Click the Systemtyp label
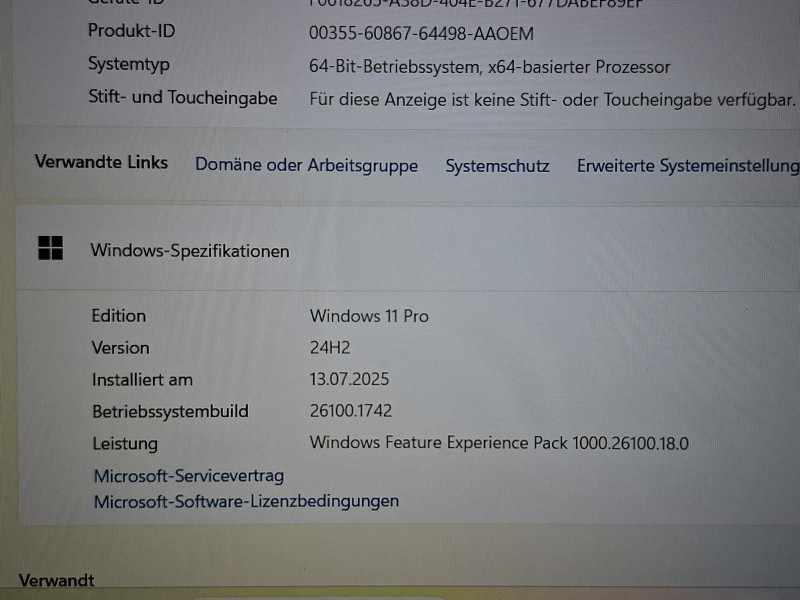Viewport: 800px width, 600px height. click(129, 64)
